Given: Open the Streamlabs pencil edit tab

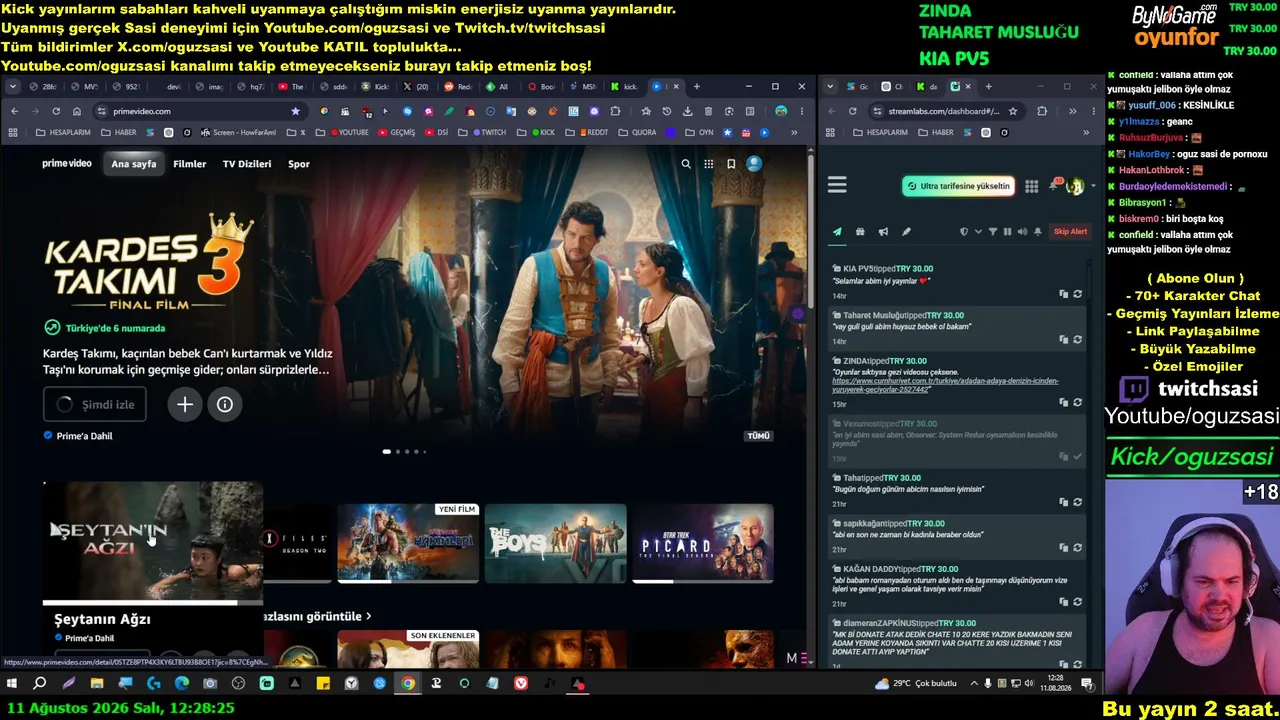Looking at the screenshot, I should [x=906, y=232].
